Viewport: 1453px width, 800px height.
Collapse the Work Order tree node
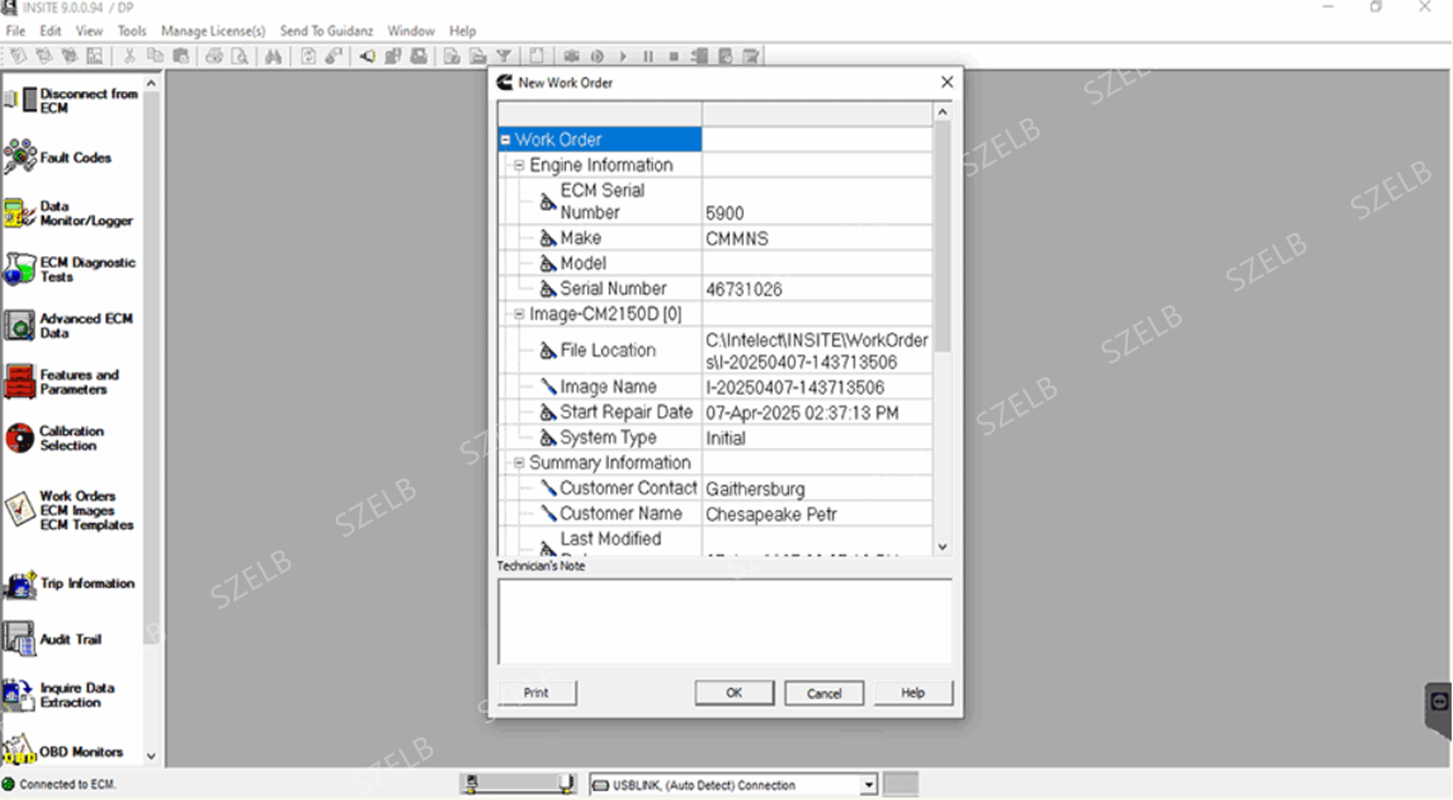(505, 140)
